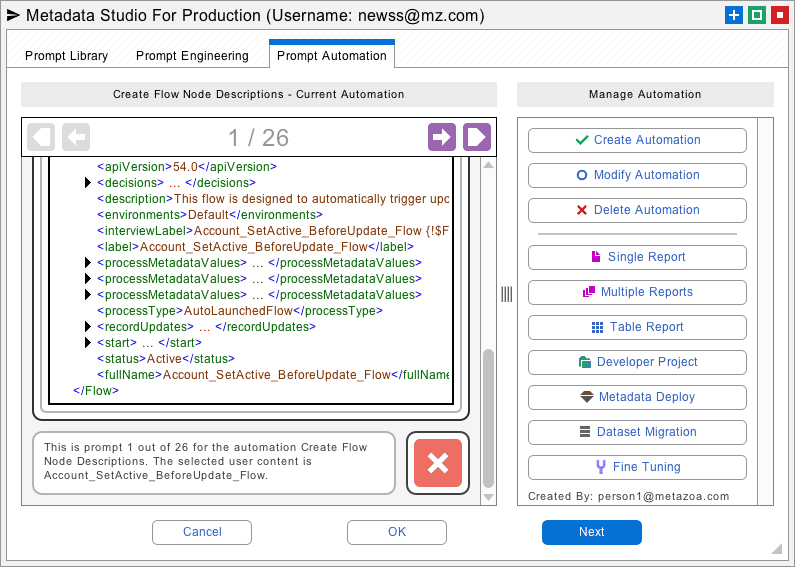Click the panel splitter grip handle
Screen dimensions: 795x567
click(507, 294)
